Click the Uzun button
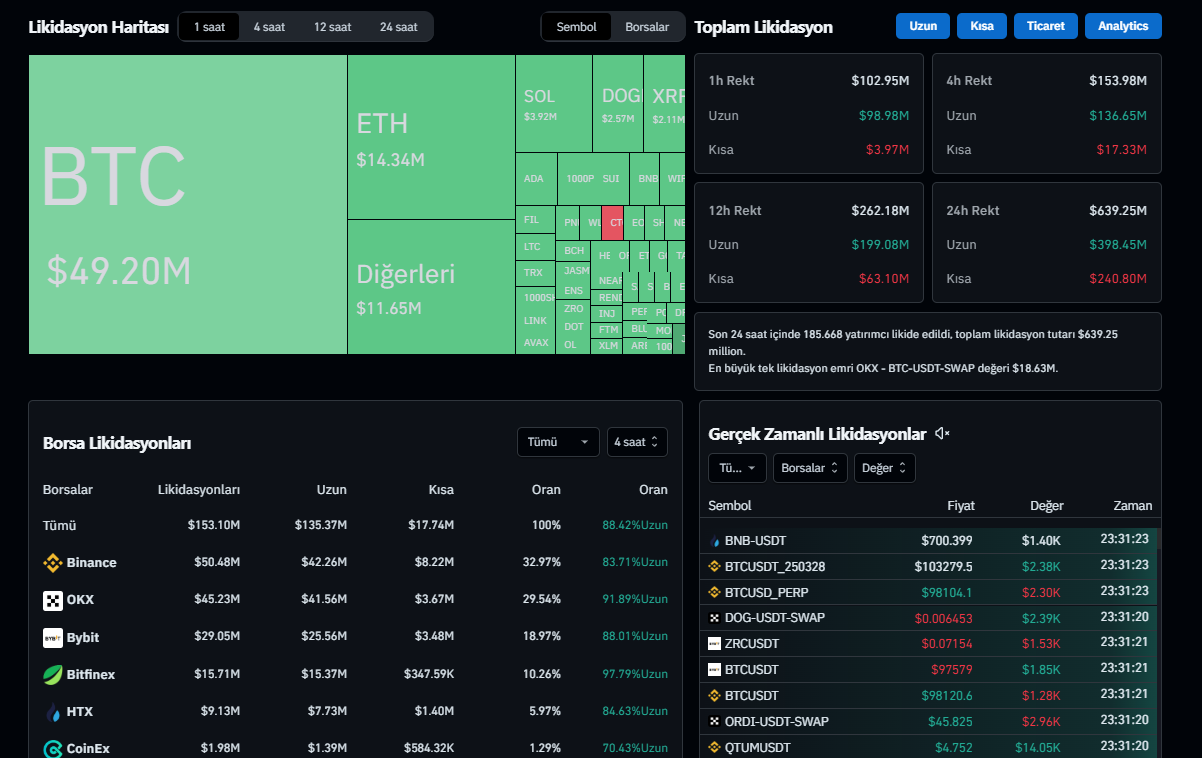 coord(922,26)
